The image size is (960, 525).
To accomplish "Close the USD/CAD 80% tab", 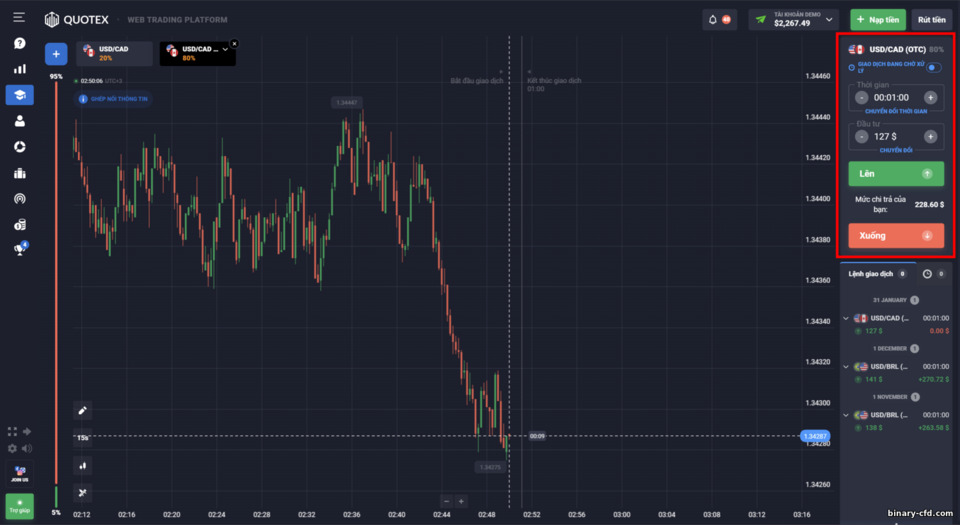I will click(234, 43).
